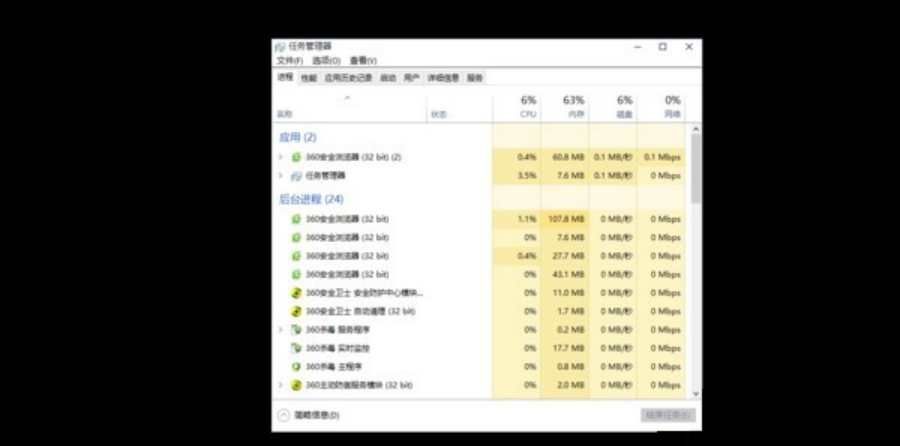Click the scrollbar up arrow
The width and height of the screenshot is (900, 446).
point(696,129)
